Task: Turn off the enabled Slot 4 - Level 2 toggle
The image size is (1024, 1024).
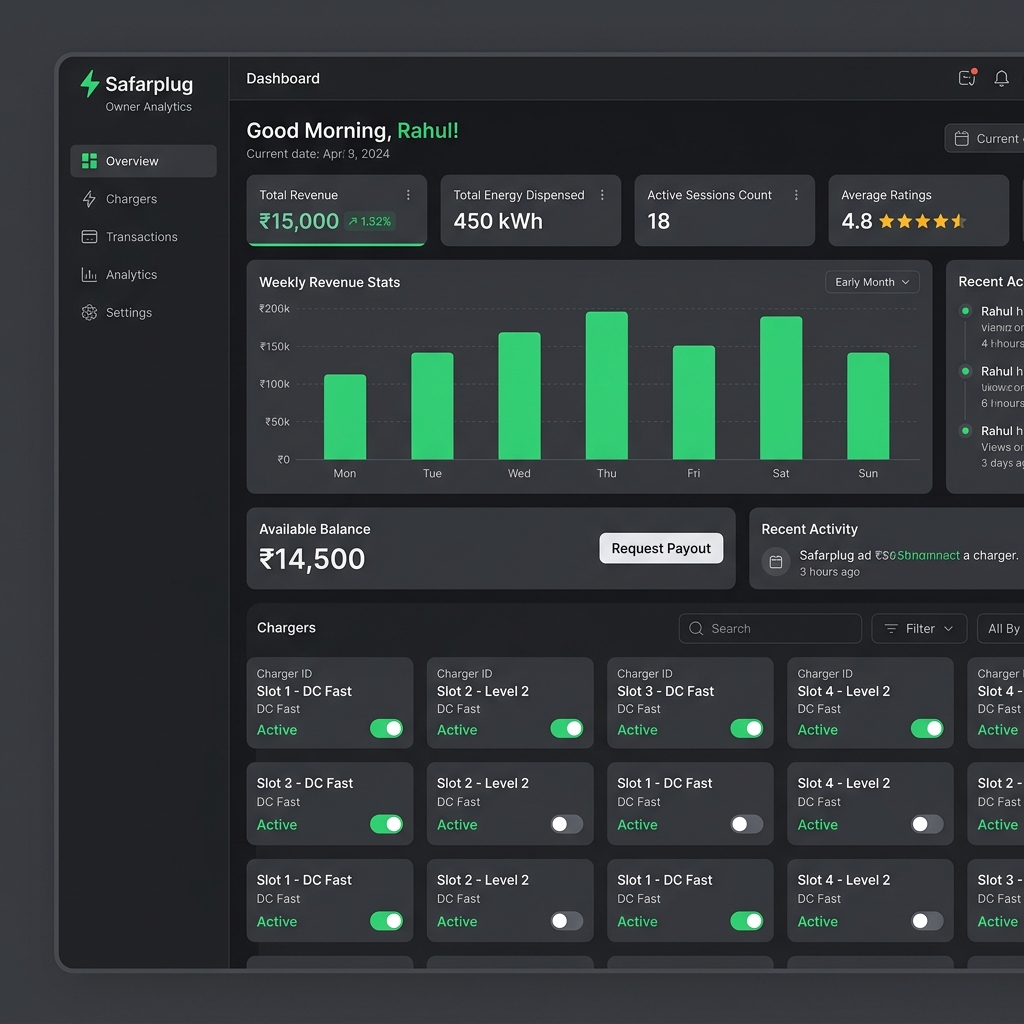Action: tap(927, 728)
